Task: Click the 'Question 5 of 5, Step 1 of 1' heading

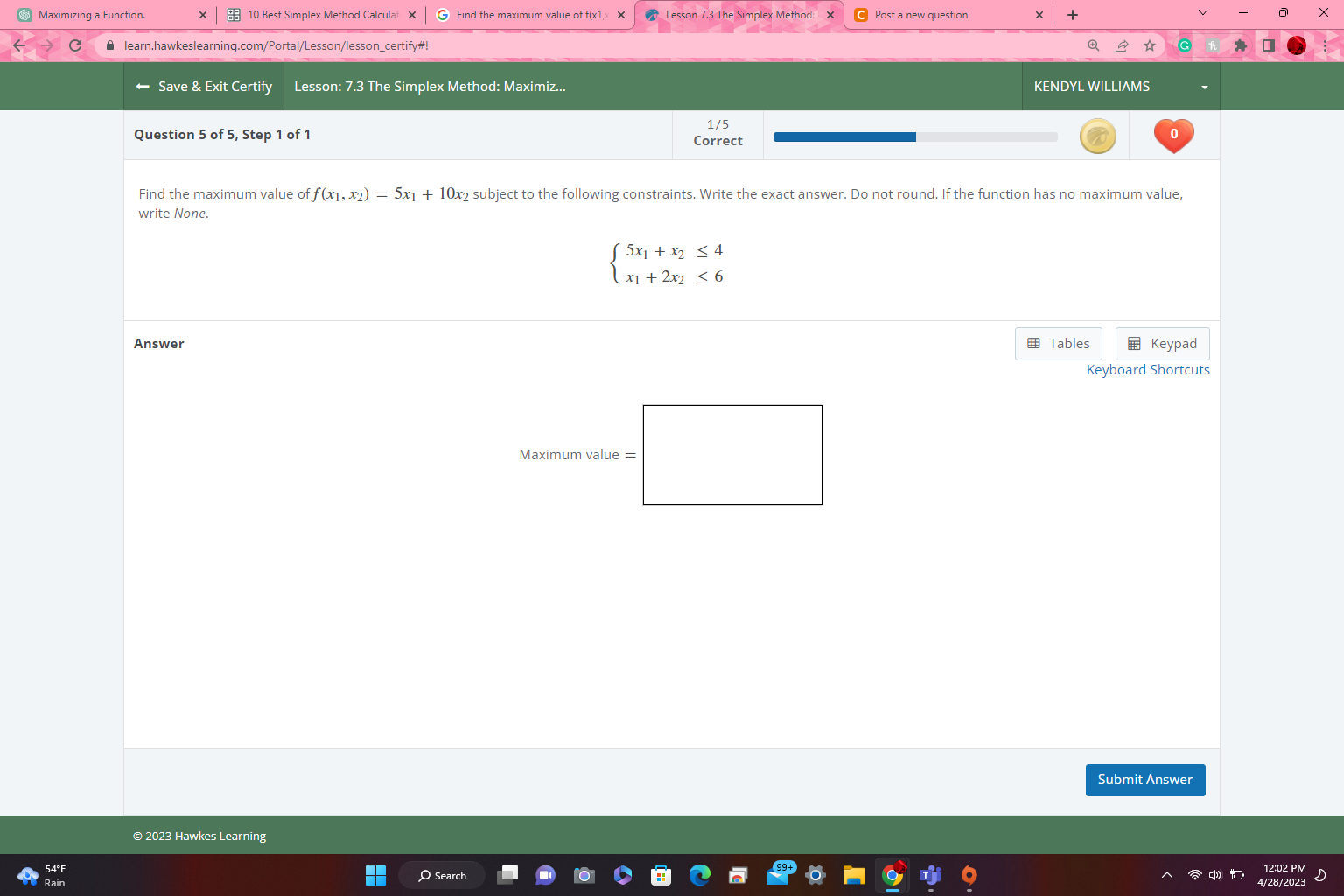Action: 222,135
